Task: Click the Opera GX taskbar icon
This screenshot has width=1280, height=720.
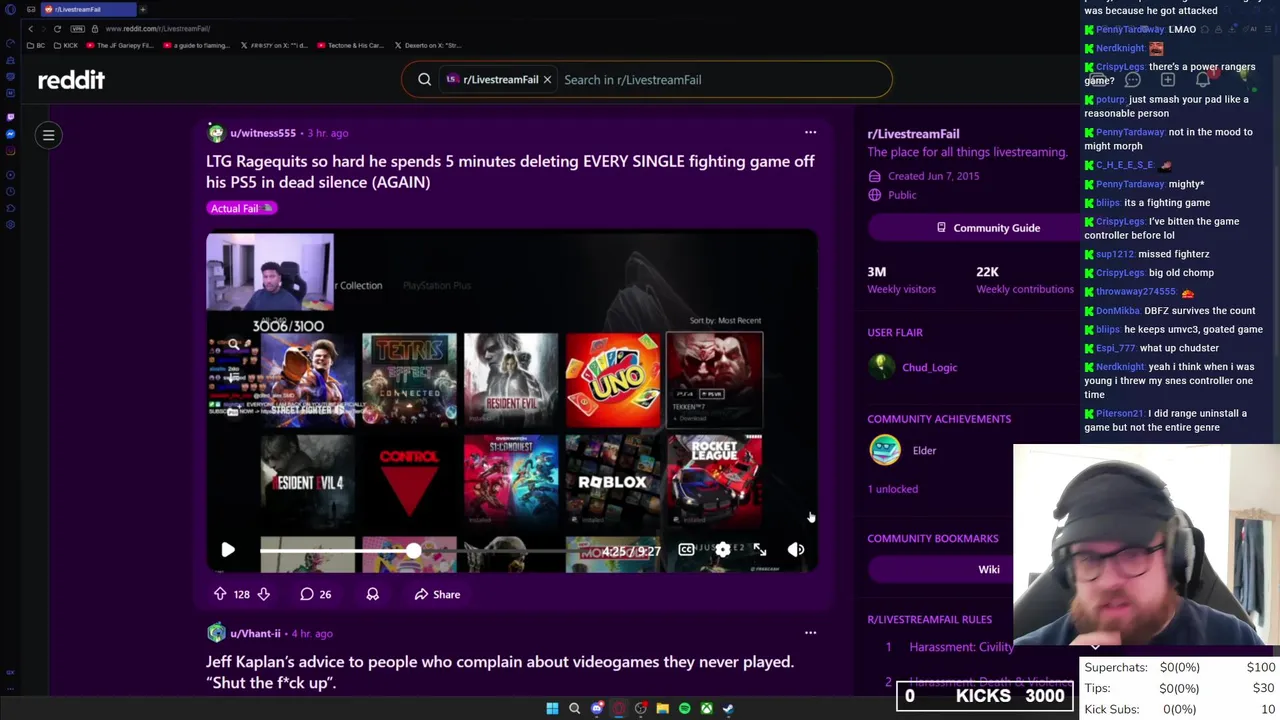Action: tap(619, 708)
